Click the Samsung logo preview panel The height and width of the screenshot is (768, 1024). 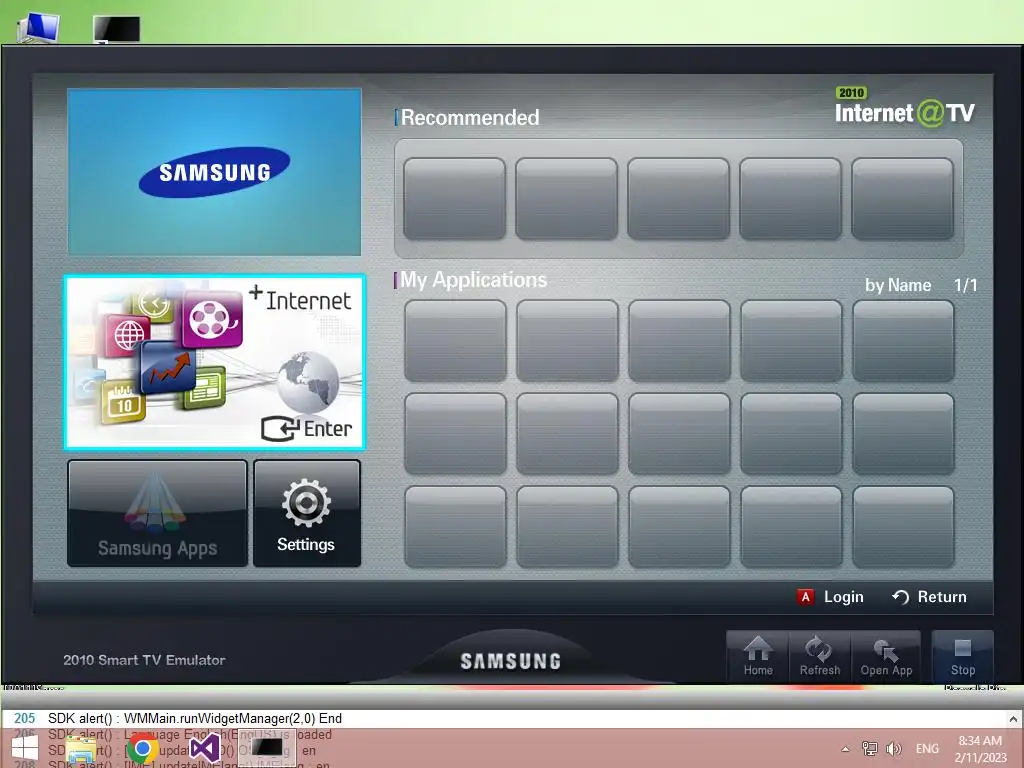click(214, 172)
